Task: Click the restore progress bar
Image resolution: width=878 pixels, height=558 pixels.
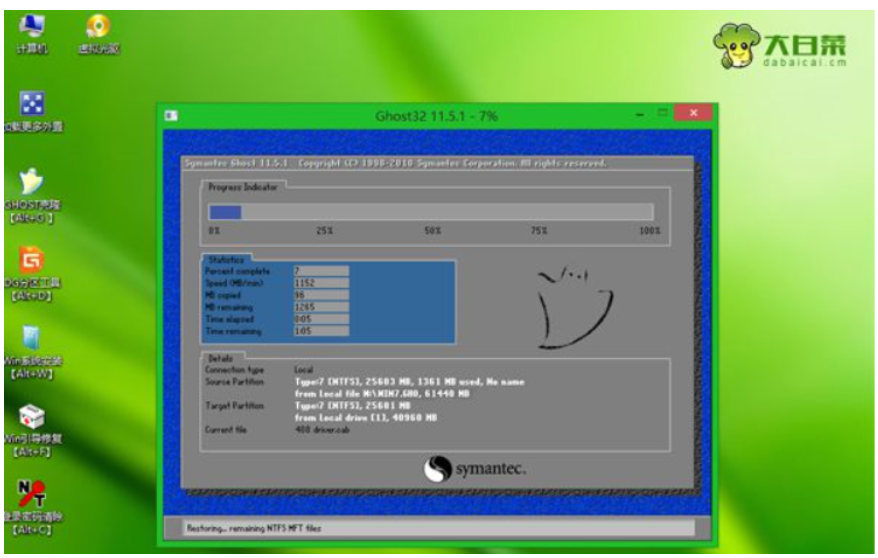Action: coord(431,212)
